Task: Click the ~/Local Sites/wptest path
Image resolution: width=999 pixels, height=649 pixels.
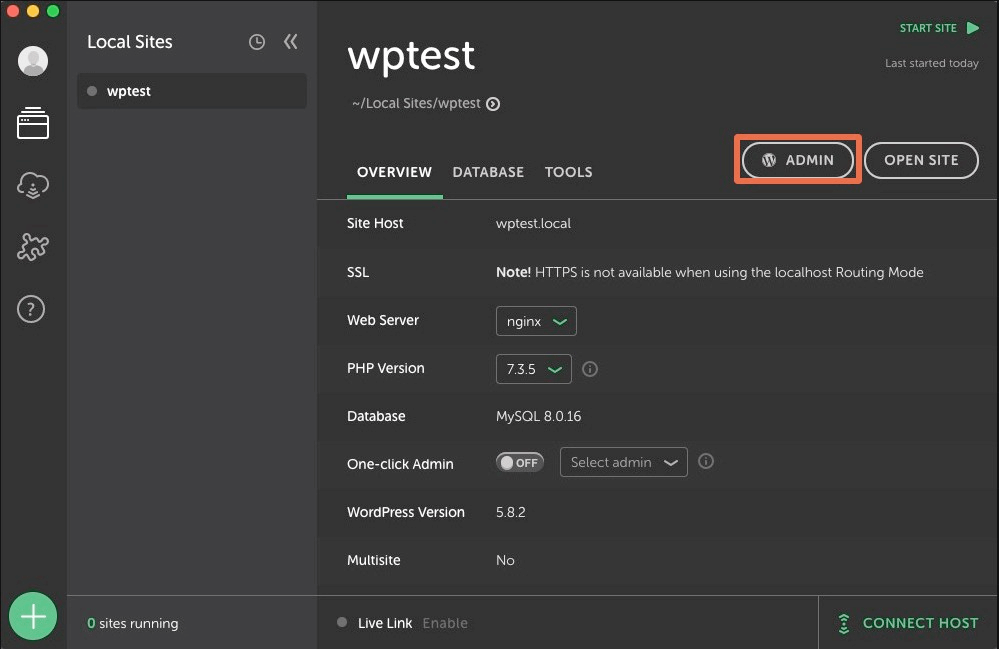Action: (416, 104)
